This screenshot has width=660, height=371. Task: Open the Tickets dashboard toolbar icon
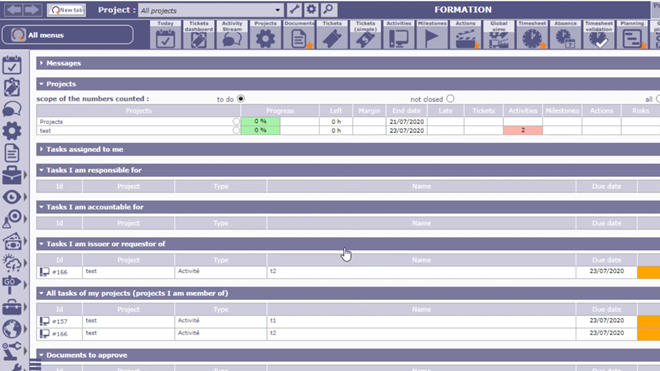pos(199,35)
